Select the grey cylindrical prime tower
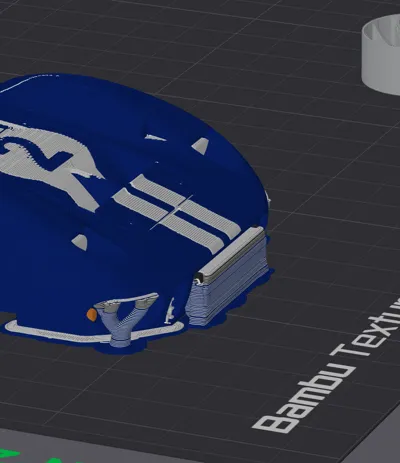This screenshot has height=463, width=400. (x=382, y=55)
